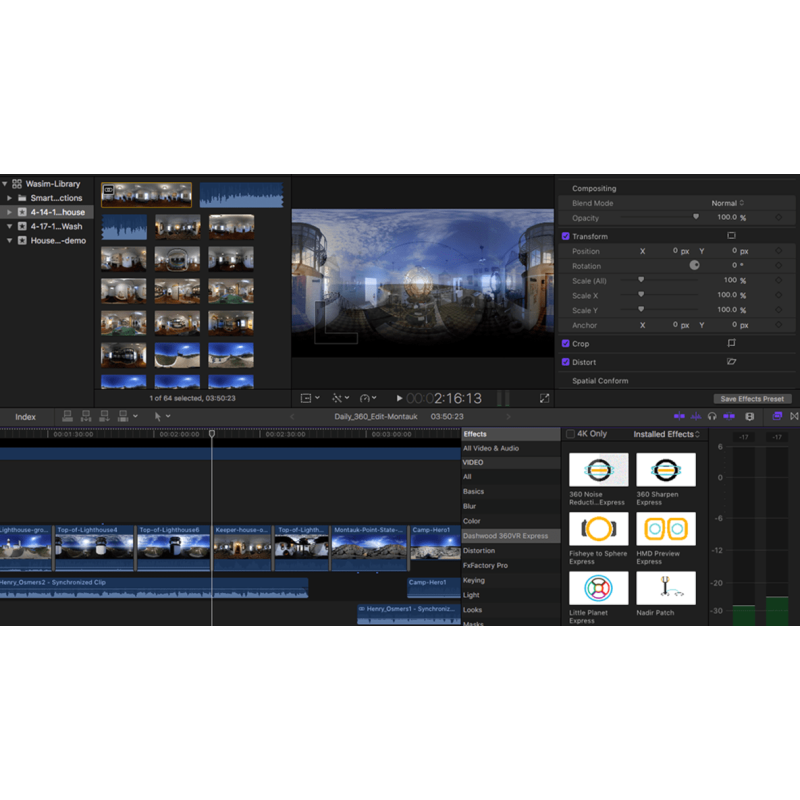Image resolution: width=800 pixels, height=800 pixels.
Task: Disable the Transform checkbox
Action: [x=566, y=237]
